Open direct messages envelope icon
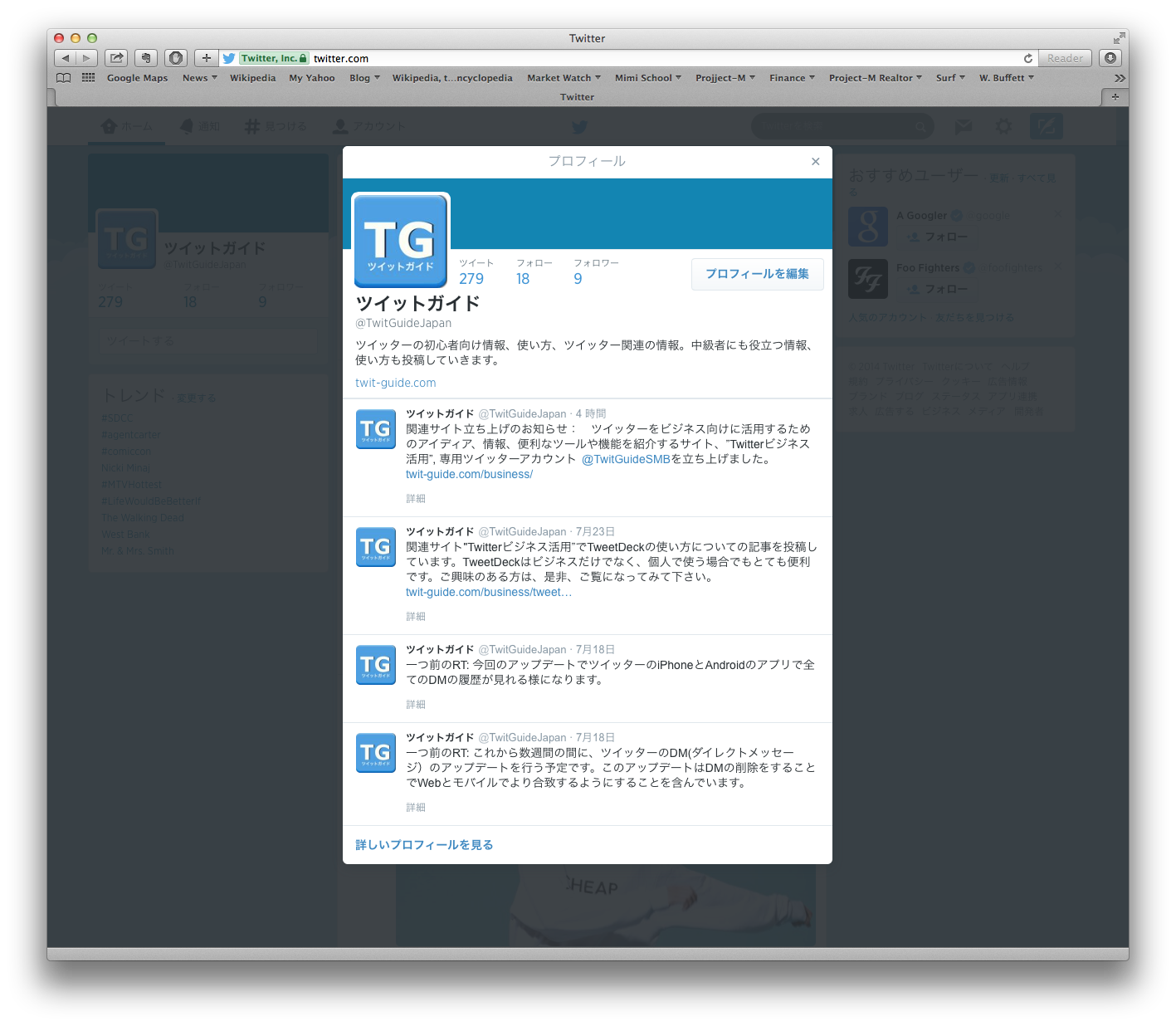 (963, 127)
